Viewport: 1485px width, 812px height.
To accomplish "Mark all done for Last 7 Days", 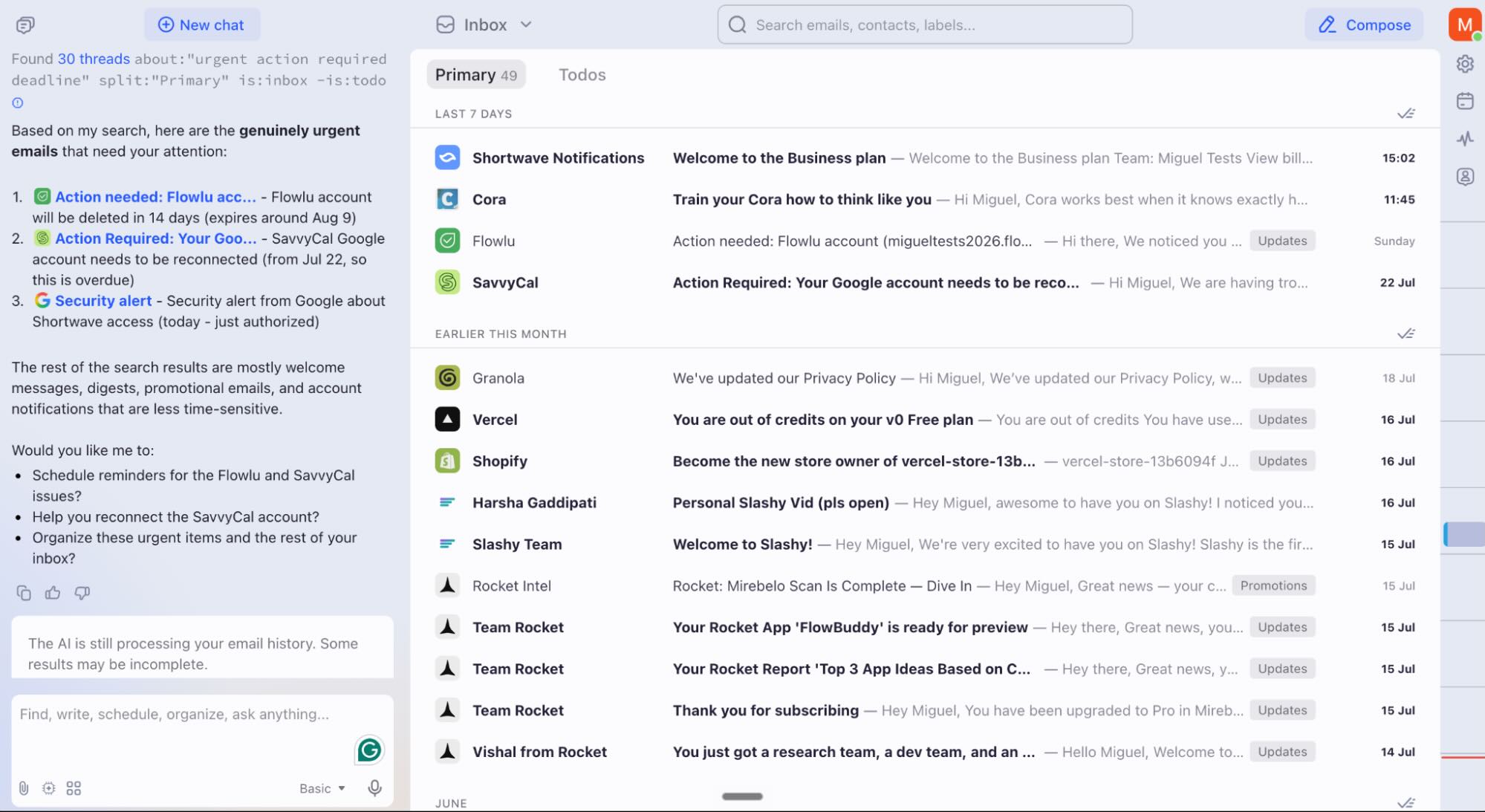I will (x=1406, y=114).
